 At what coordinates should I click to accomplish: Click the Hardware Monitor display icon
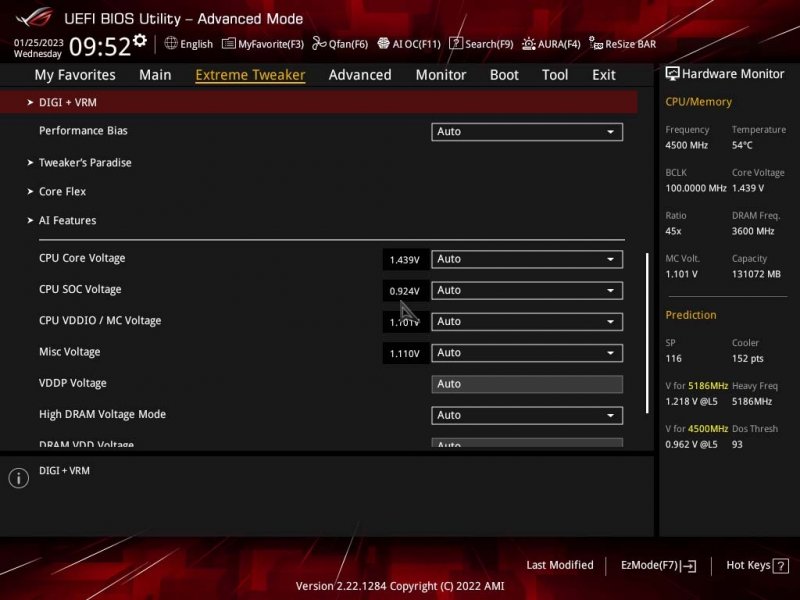[672, 73]
